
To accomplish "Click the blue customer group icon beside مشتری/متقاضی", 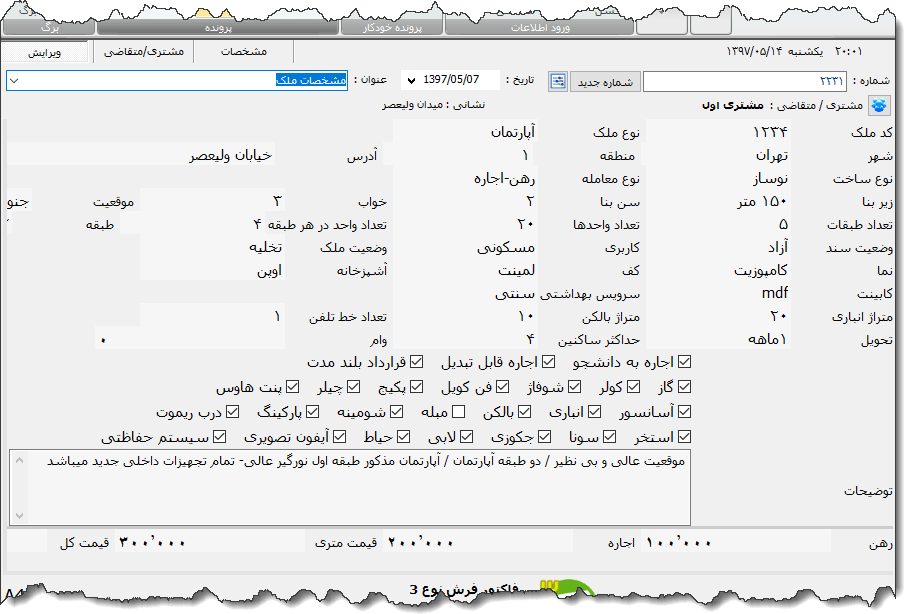I will [x=878, y=104].
